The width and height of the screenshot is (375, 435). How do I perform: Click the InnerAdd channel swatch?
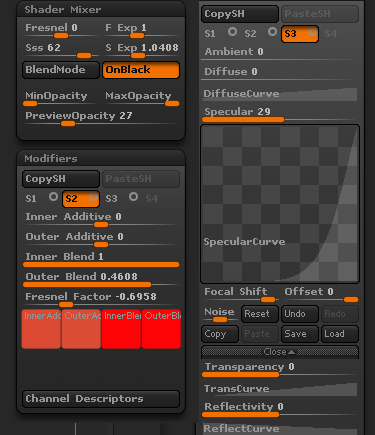pos(41,329)
